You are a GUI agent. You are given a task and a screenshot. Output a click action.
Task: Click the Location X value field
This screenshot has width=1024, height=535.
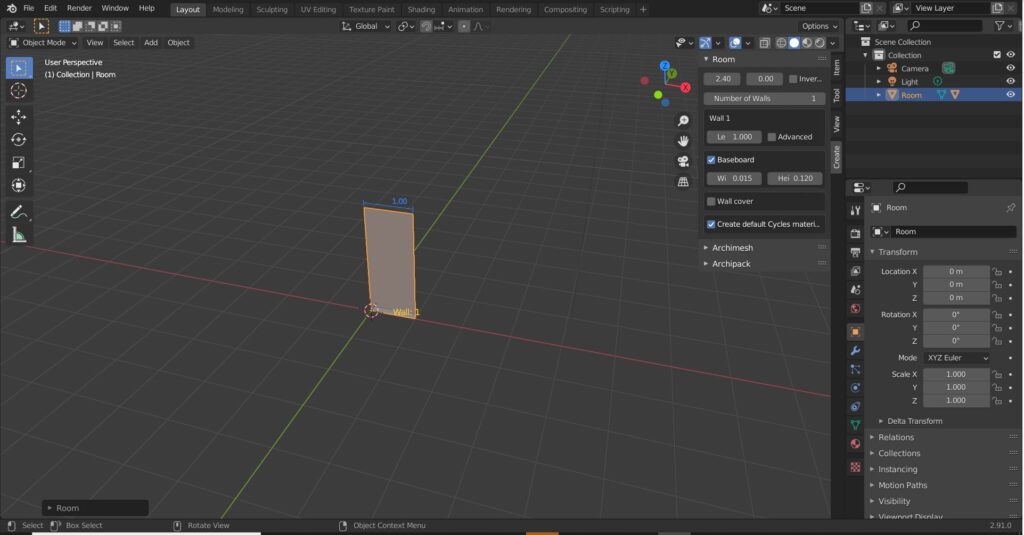pos(955,272)
